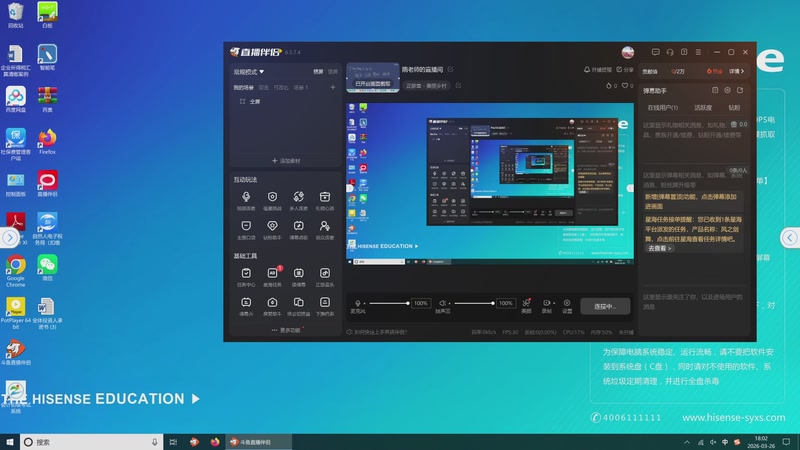Click first square icon in 弹幕助手 header

click(715, 90)
